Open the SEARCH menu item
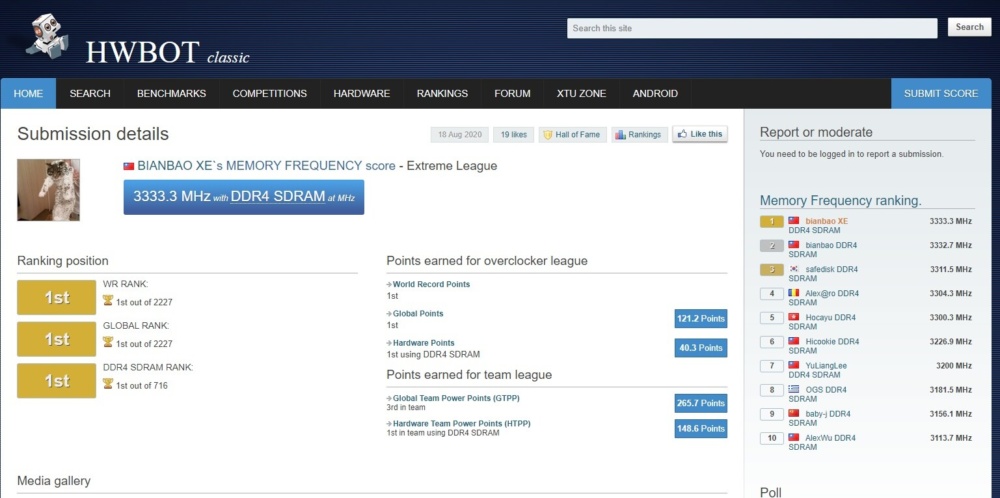 [x=90, y=94]
